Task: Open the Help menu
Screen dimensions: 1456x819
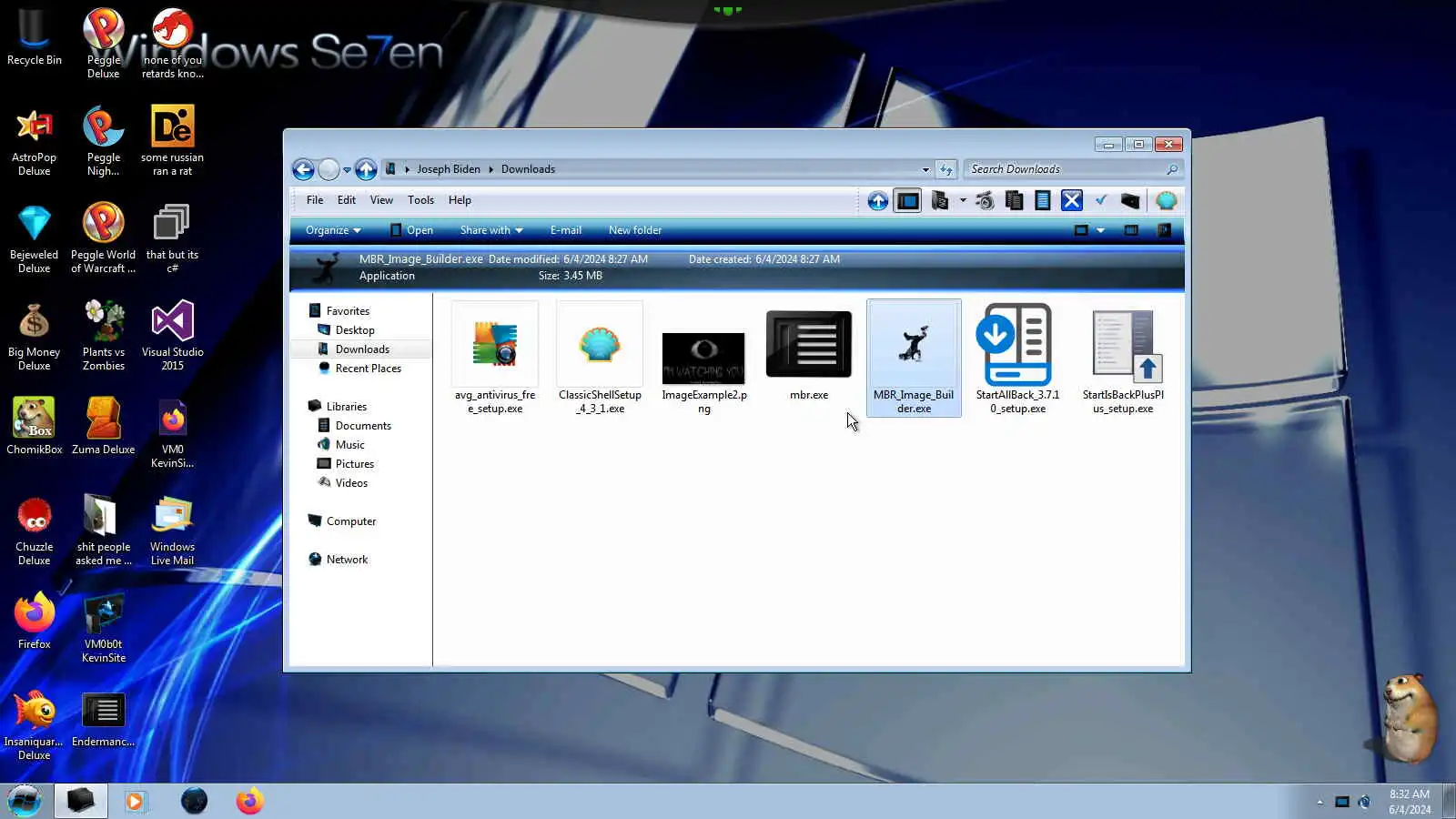Action: point(460,200)
